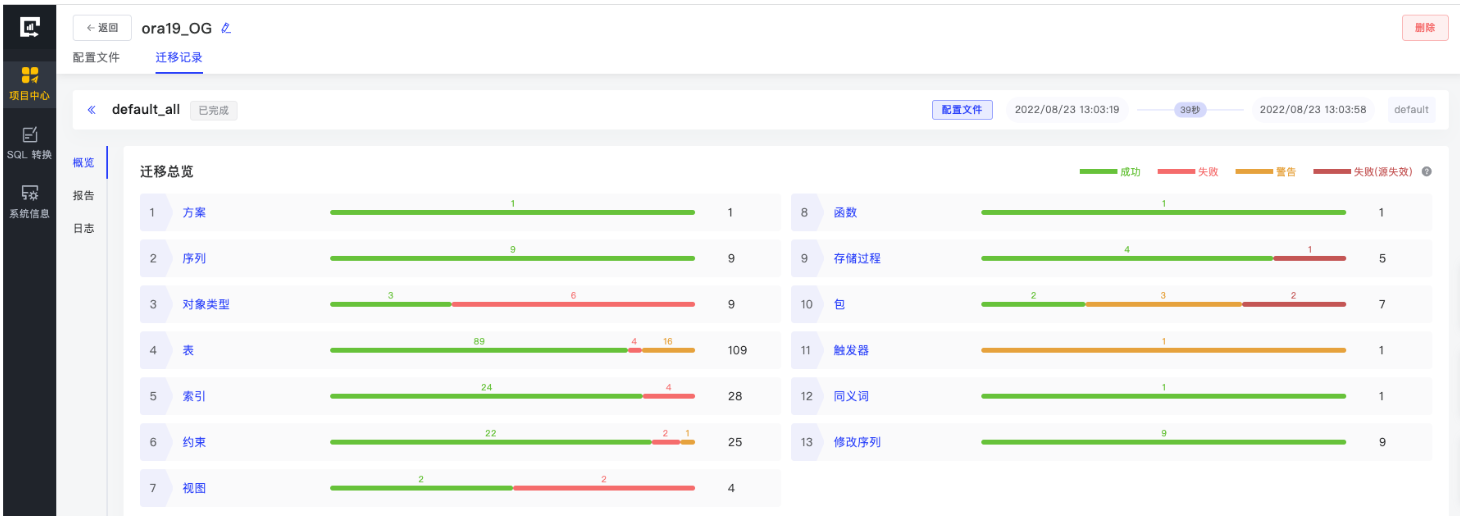The height and width of the screenshot is (516, 1460).
Task: Click the edit pencil next to ora19_OG
Action: click(226, 28)
